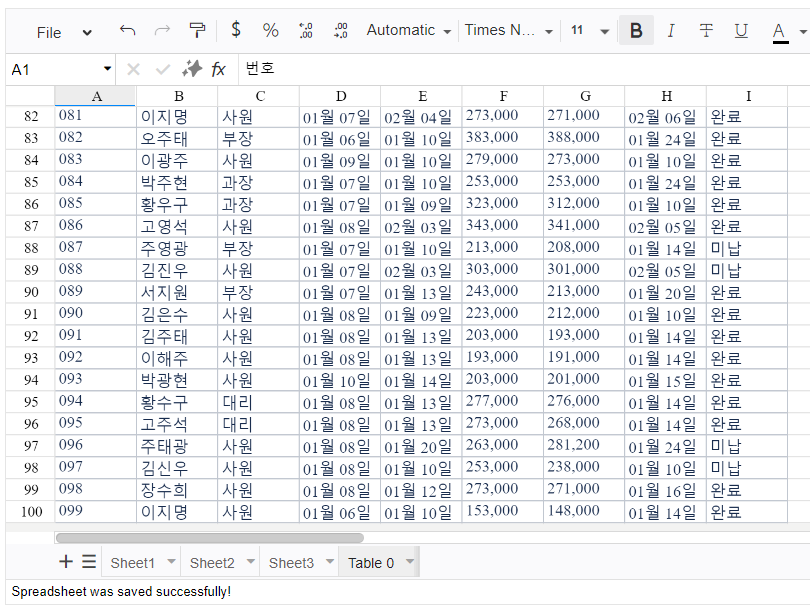The width and height of the screenshot is (810, 612).
Task: Toggle bold formatting
Action: point(636,30)
